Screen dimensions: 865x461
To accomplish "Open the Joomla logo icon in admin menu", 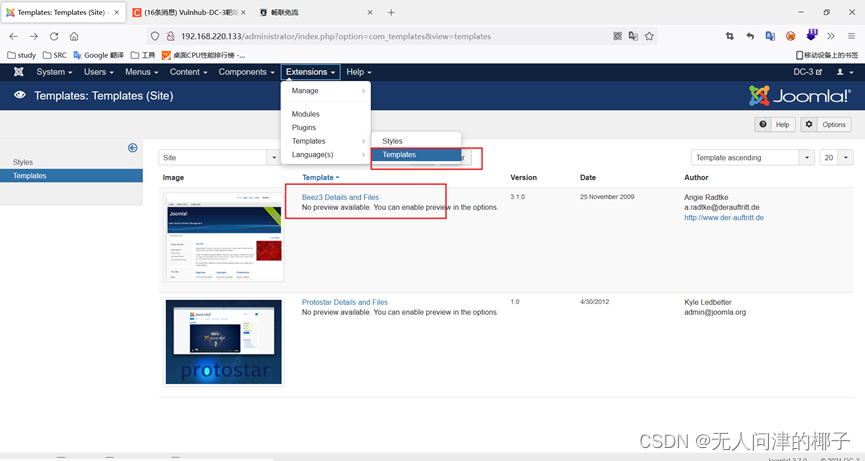I will pos(19,72).
